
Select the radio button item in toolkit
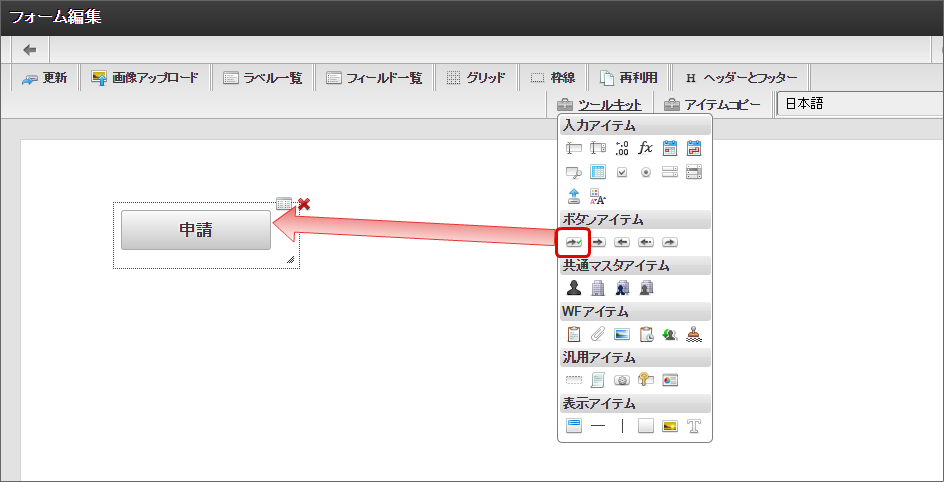(x=646, y=172)
